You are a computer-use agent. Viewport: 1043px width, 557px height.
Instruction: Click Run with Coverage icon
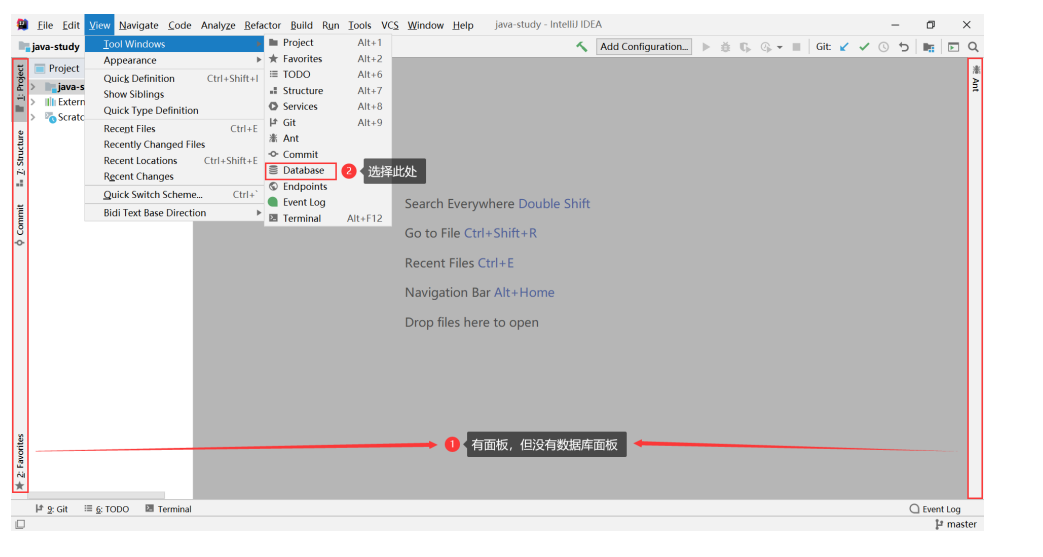(745, 47)
